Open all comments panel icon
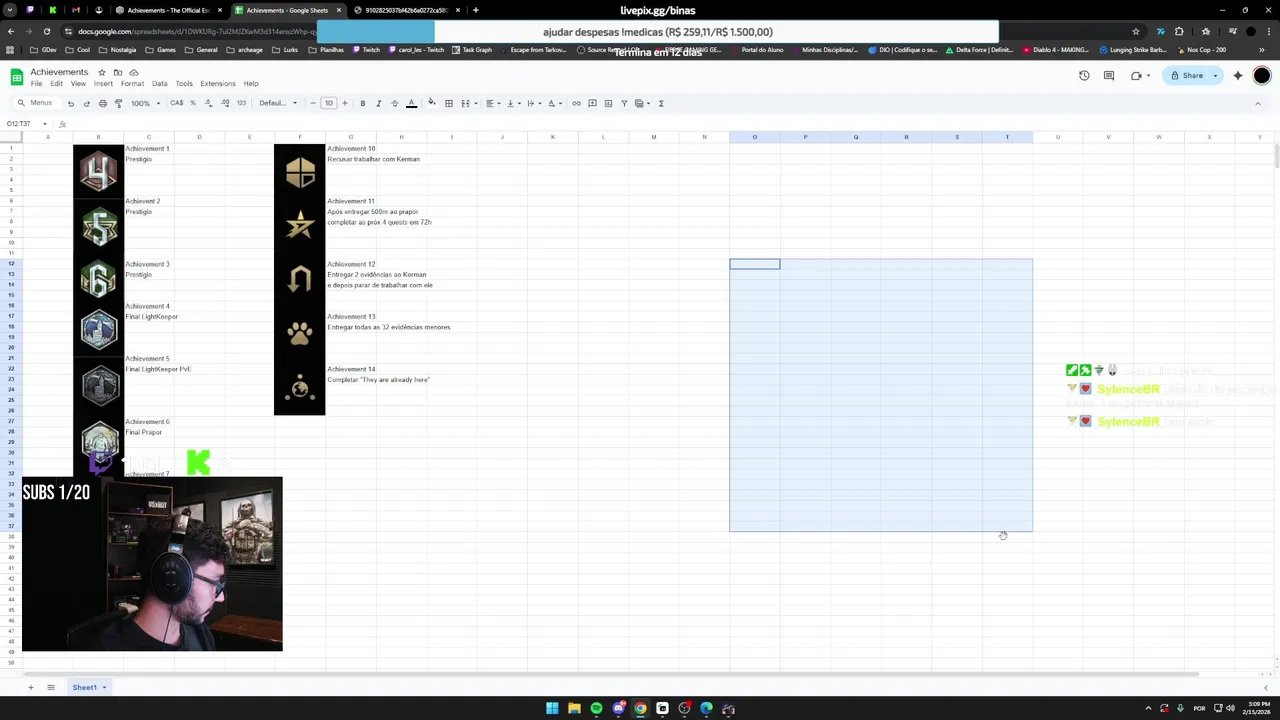 coord(1110,76)
